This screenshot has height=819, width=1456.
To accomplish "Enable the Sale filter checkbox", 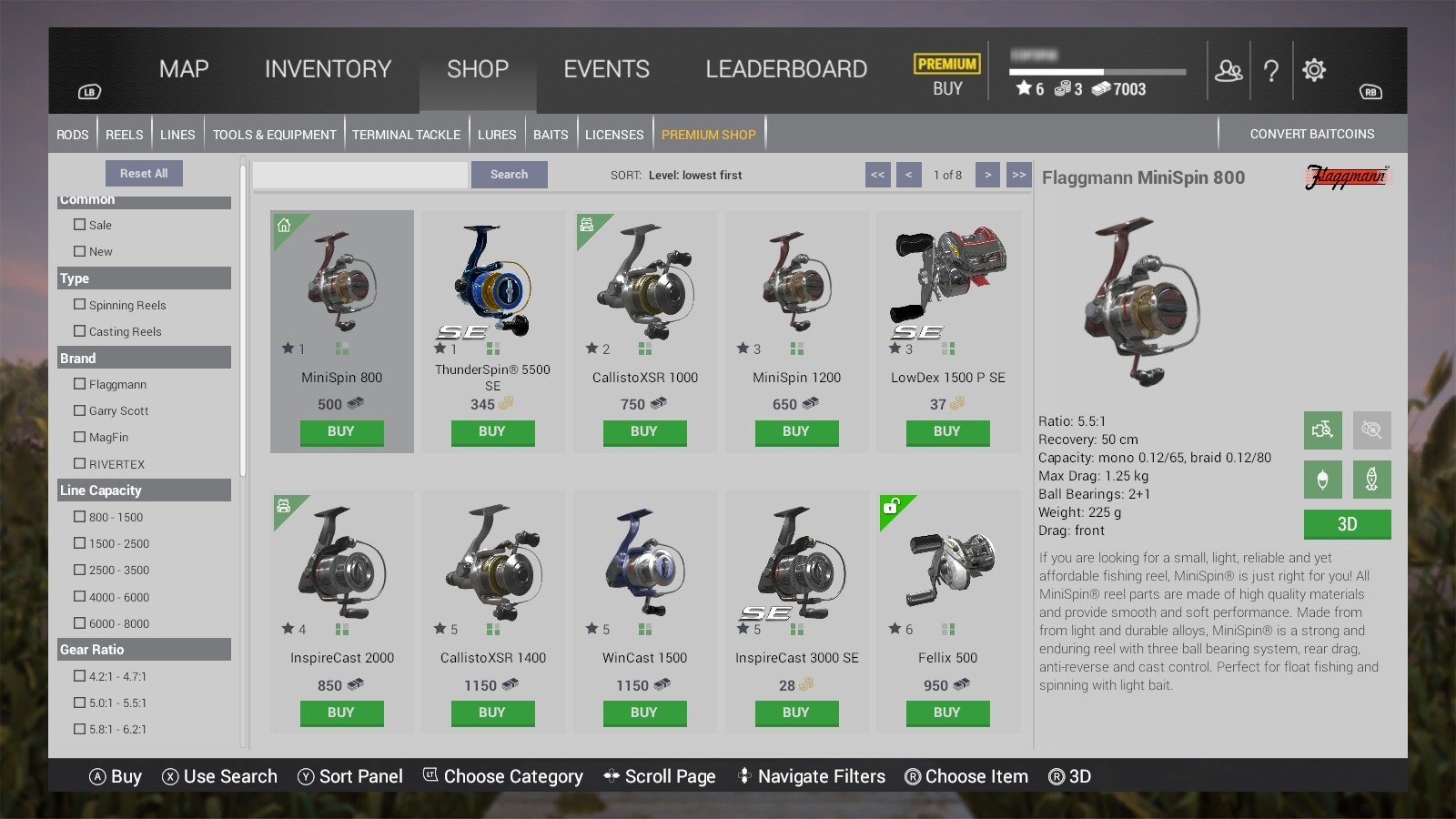I will click(x=79, y=225).
